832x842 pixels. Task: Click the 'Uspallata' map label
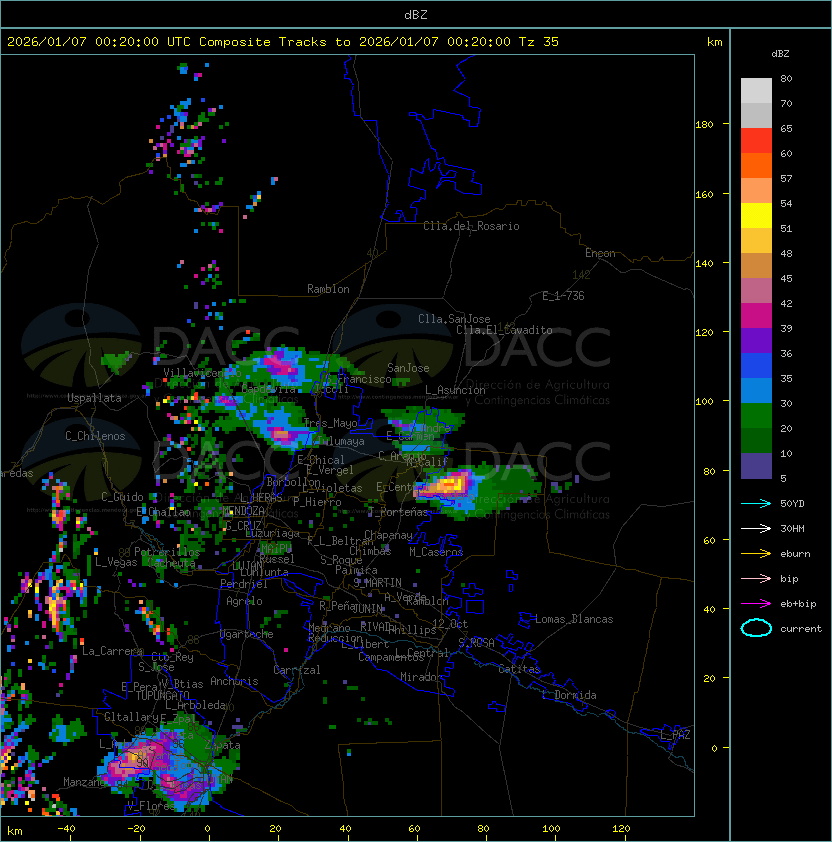(x=94, y=398)
